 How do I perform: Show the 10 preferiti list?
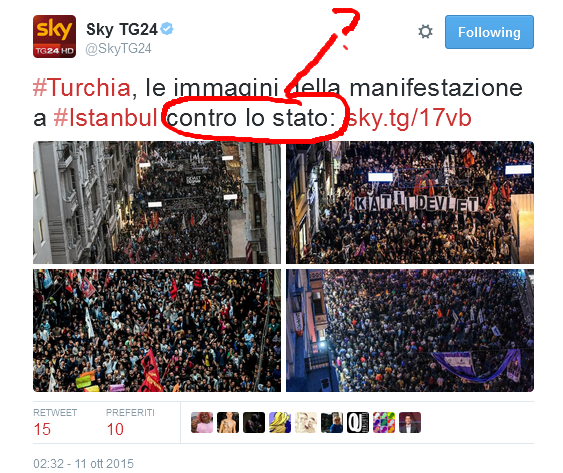click(130, 422)
